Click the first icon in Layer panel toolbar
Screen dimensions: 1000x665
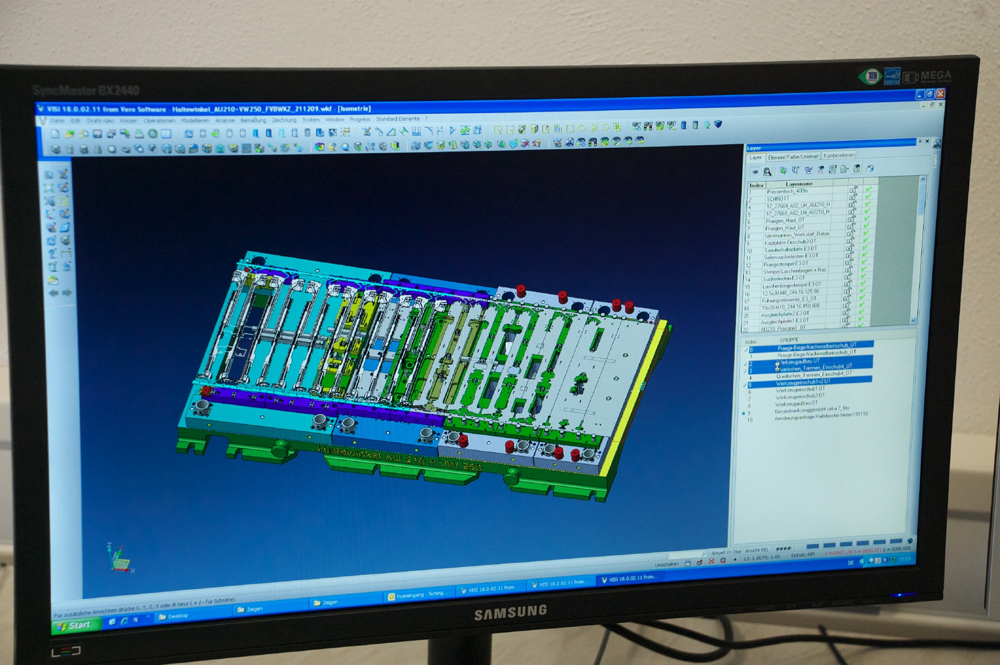click(x=755, y=171)
